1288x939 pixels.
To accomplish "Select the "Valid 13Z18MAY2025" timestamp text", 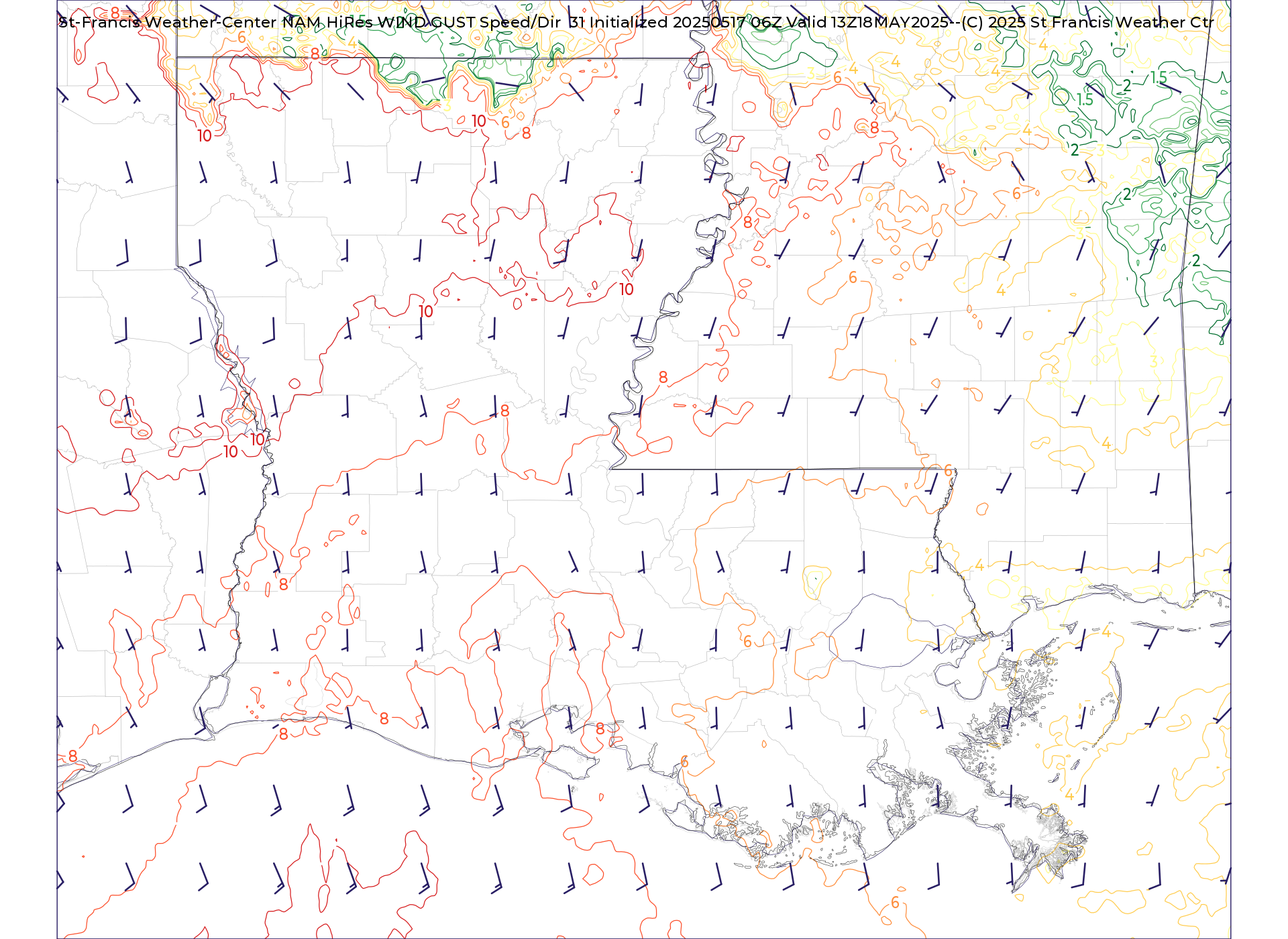I will tap(867, 22).
